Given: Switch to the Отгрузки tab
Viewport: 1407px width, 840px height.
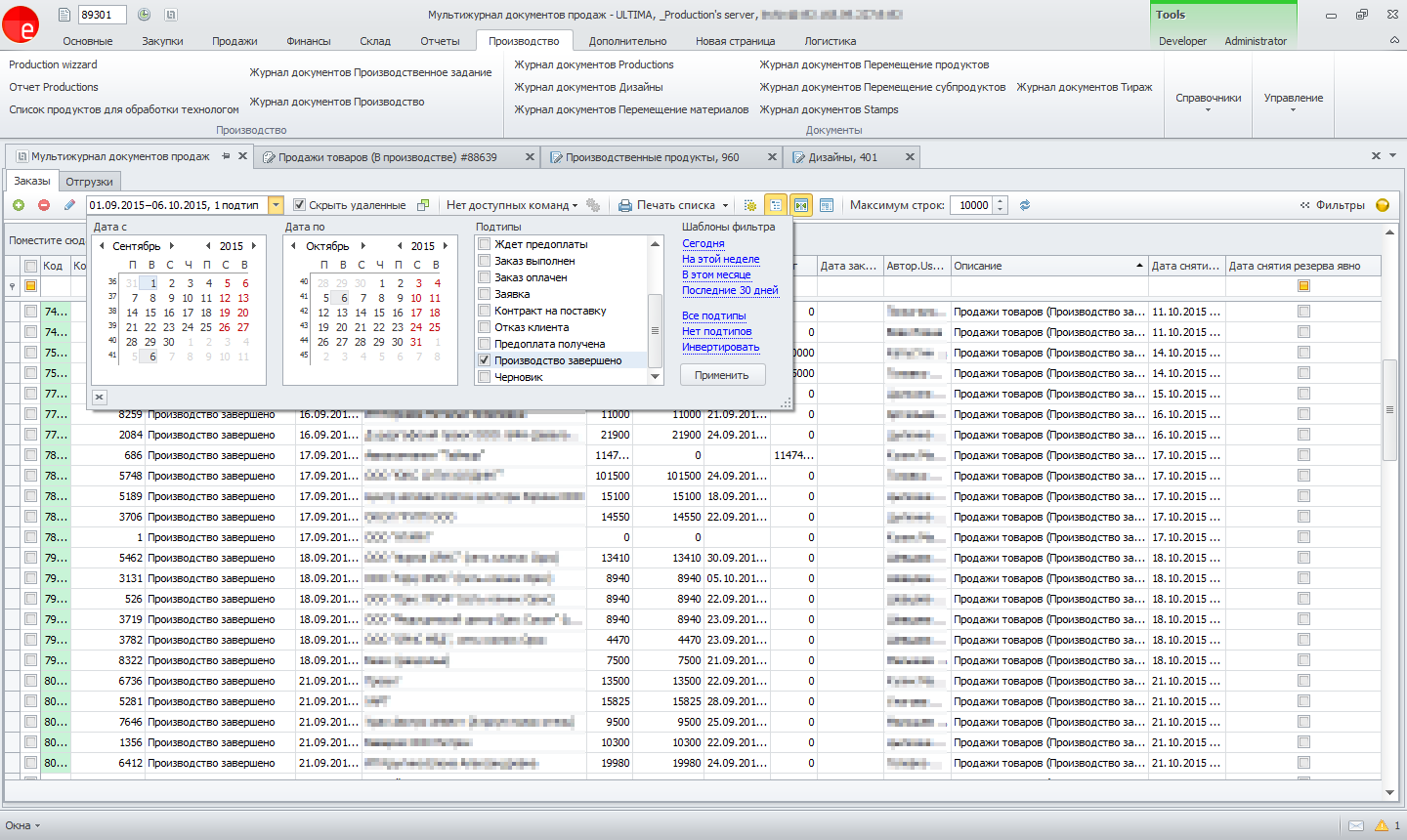Looking at the screenshot, I should [89, 182].
